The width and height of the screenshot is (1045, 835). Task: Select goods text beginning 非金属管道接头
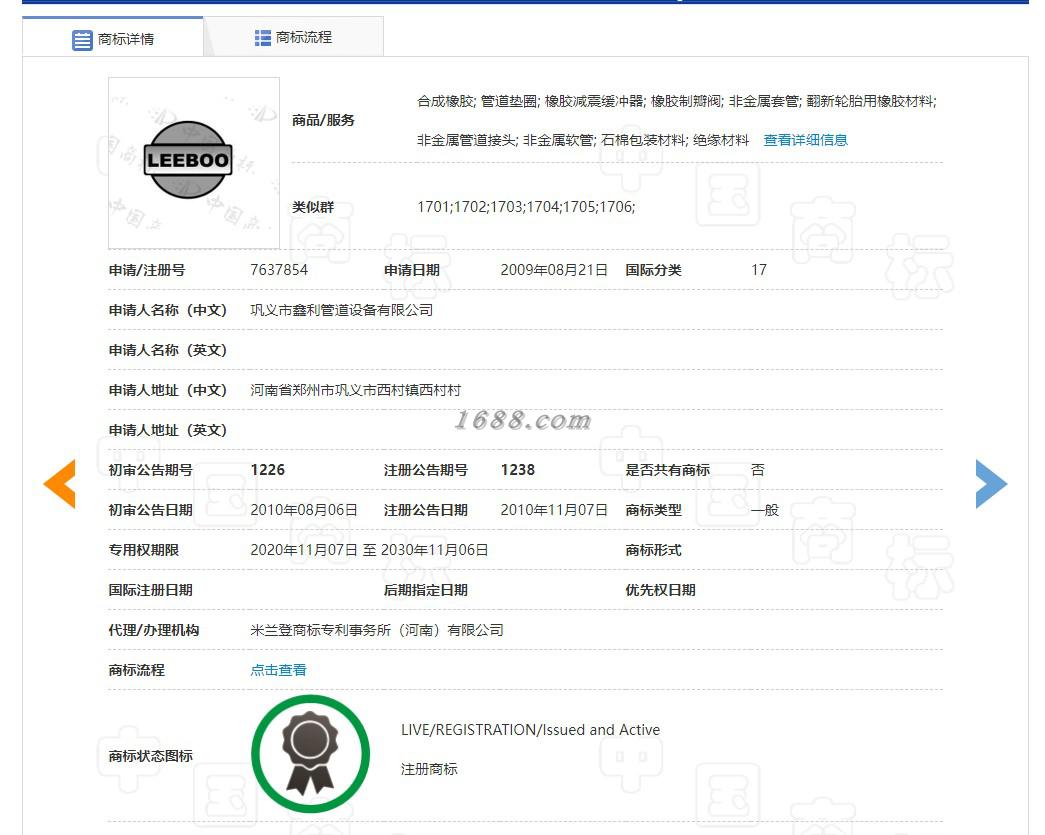pyautogui.click(x=583, y=140)
